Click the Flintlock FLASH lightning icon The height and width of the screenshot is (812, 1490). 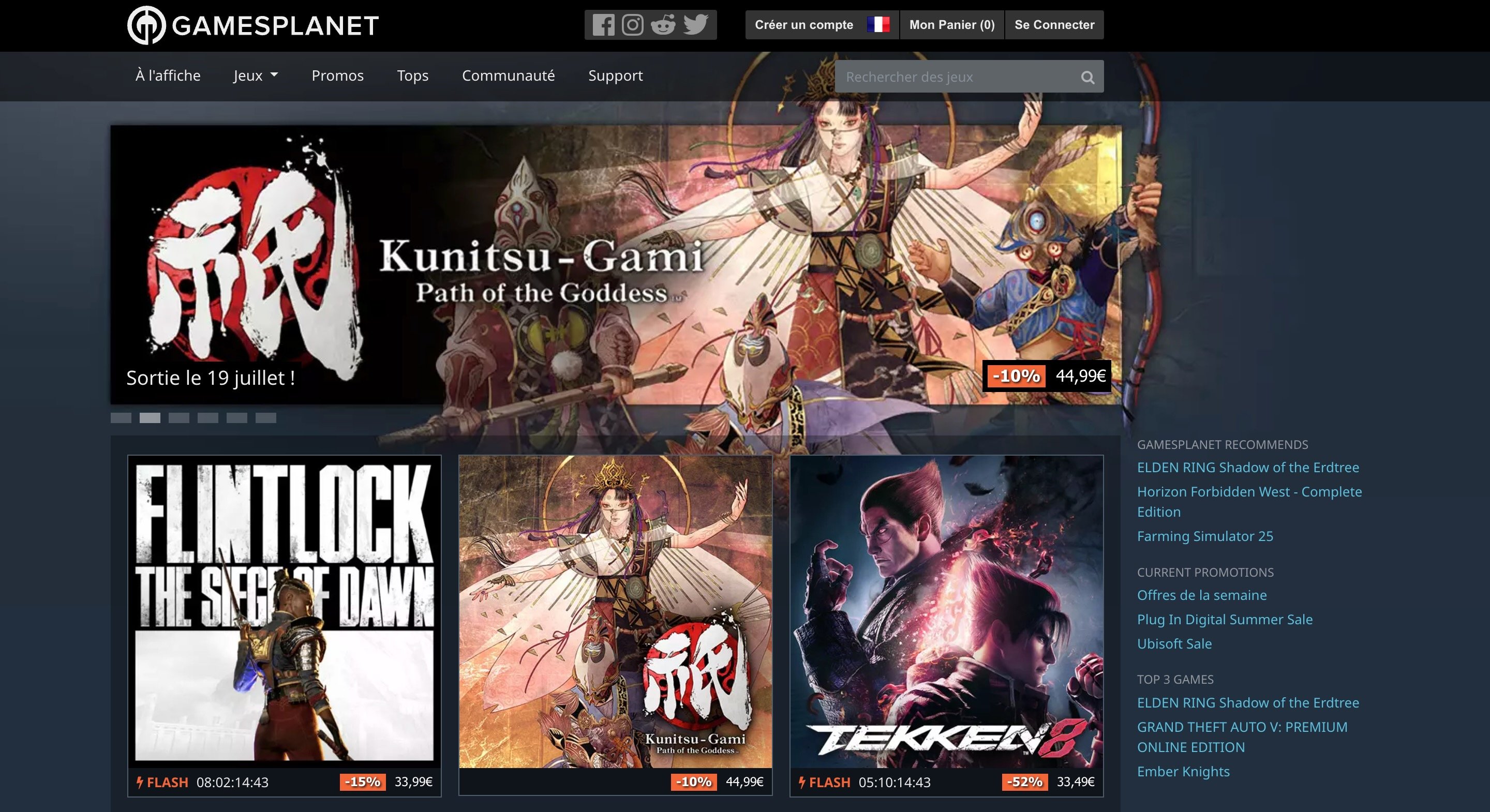[x=140, y=783]
